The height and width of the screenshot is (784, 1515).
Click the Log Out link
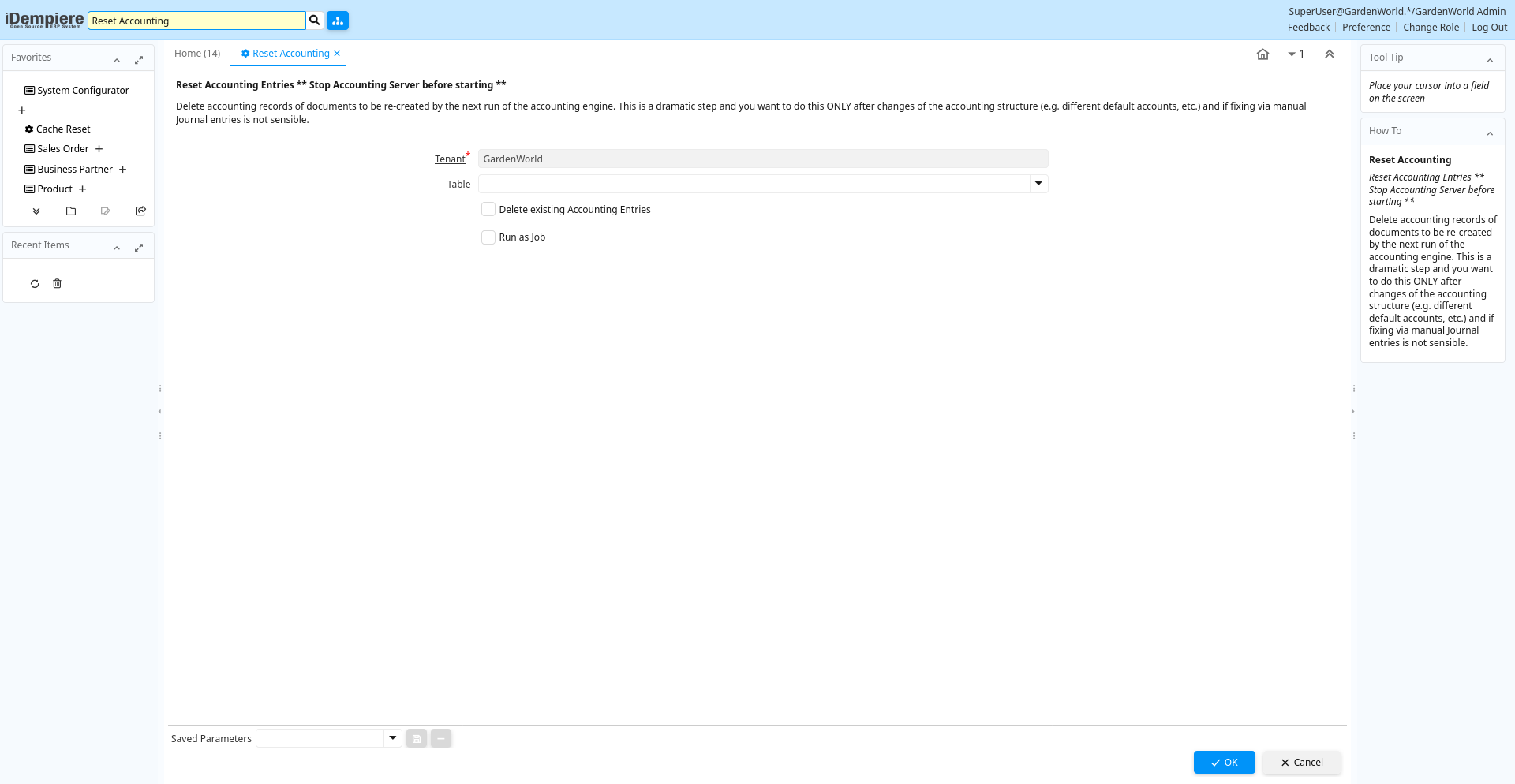[1489, 28]
